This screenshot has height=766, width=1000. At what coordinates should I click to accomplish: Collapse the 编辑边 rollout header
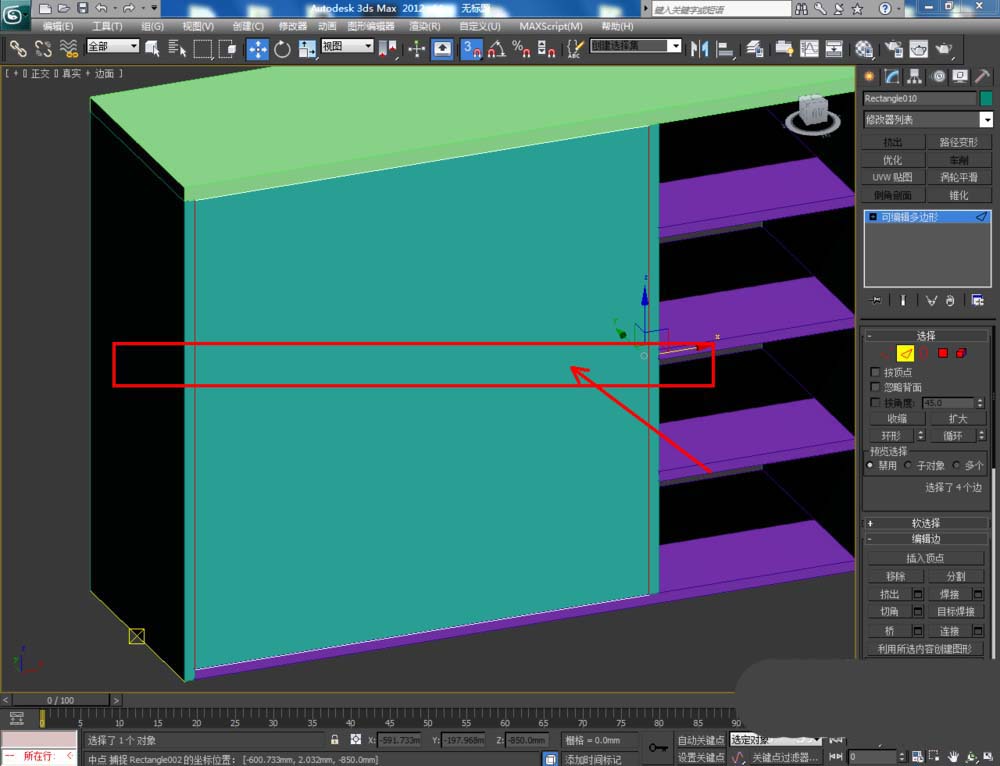pos(925,539)
